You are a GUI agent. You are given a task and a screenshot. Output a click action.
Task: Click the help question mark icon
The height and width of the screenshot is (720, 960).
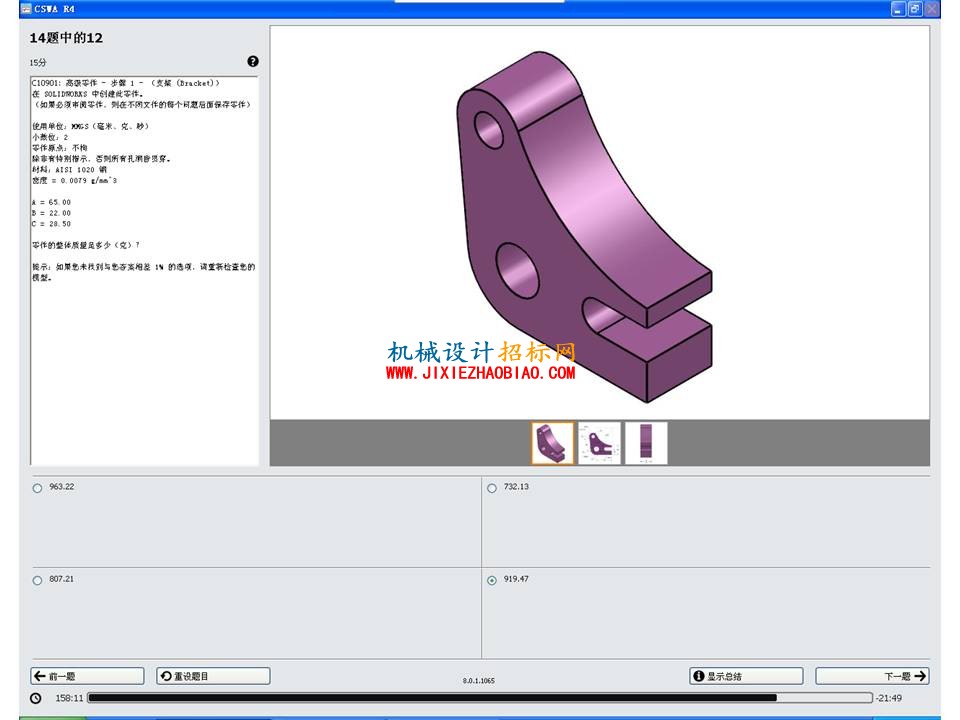pos(253,61)
